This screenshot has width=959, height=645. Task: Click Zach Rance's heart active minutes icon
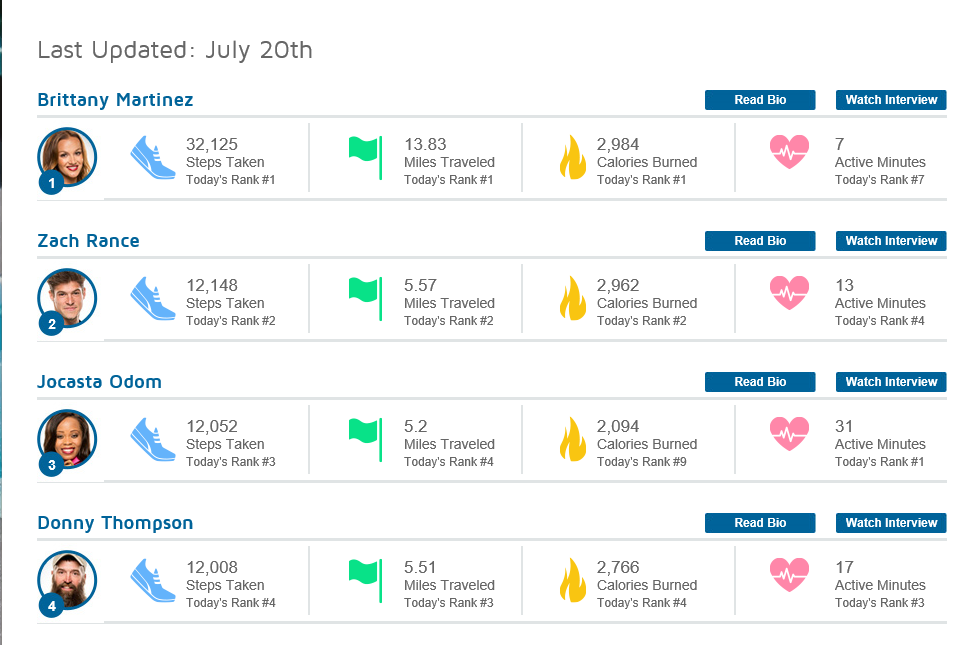[x=790, y=293]
